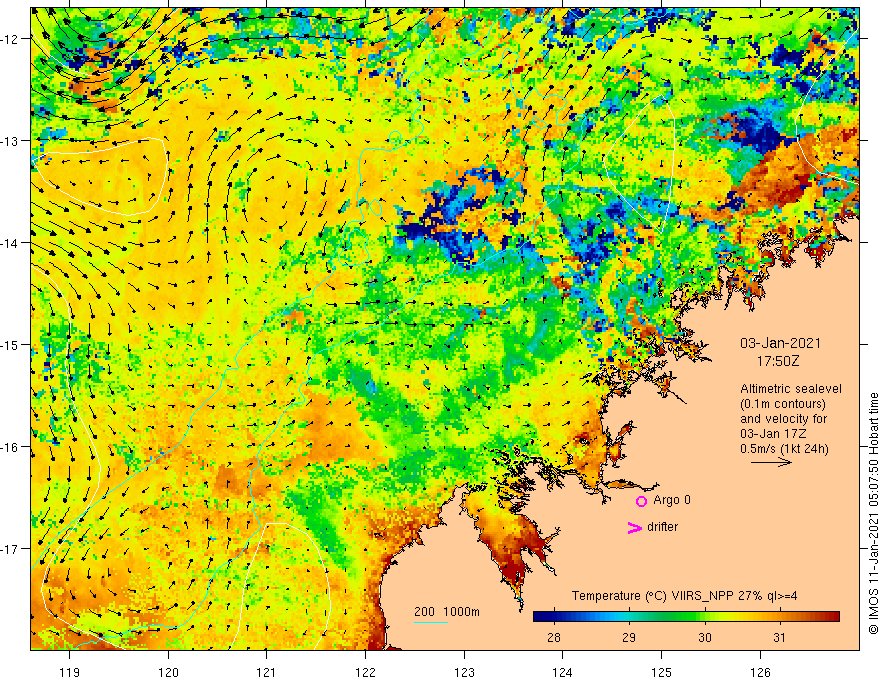Click the longitude axis label 124
880x680 pixels.
tap(562, 672)
